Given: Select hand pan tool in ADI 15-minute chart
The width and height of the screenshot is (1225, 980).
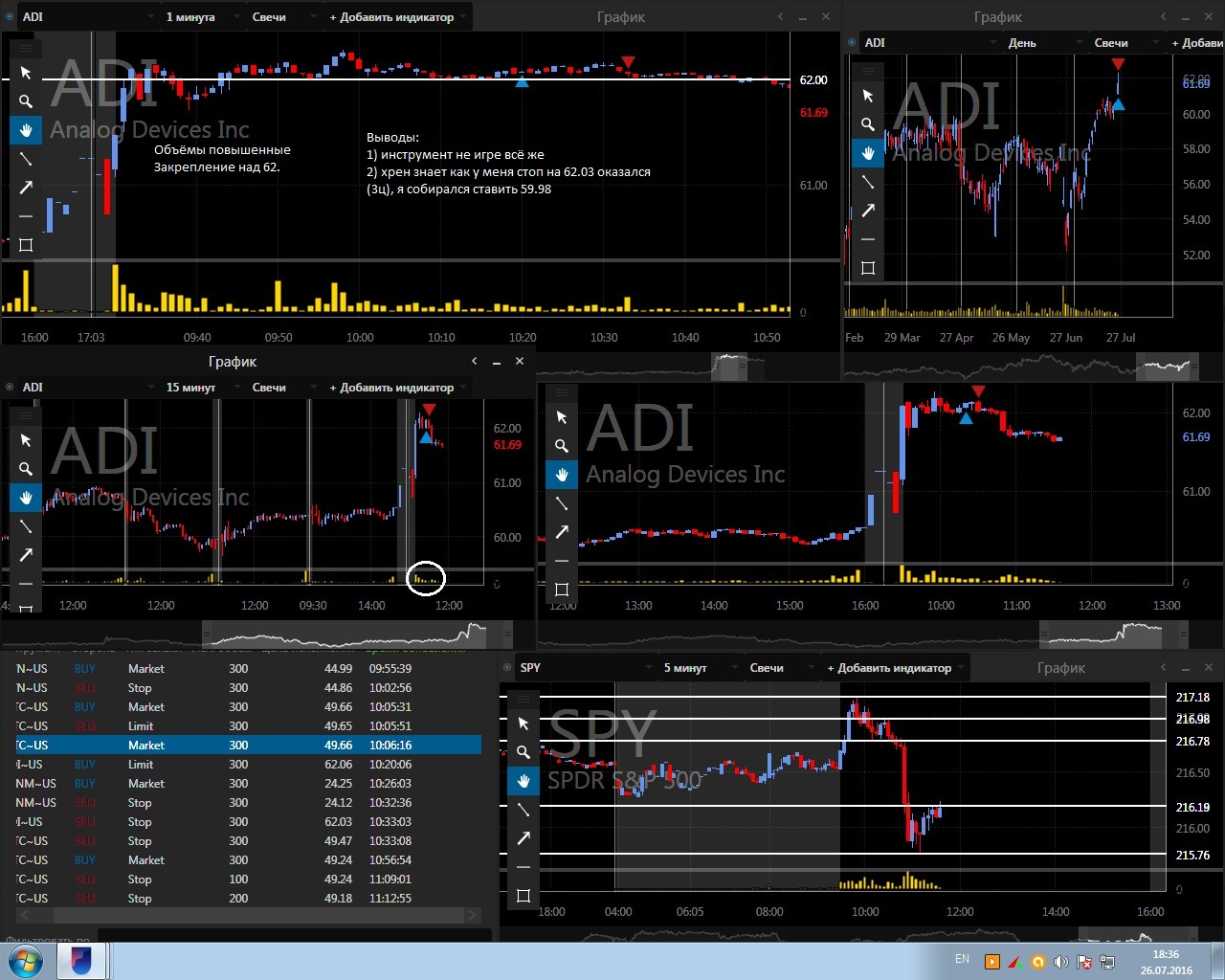Looking at the screenshot, I should (x=26, y=498).
